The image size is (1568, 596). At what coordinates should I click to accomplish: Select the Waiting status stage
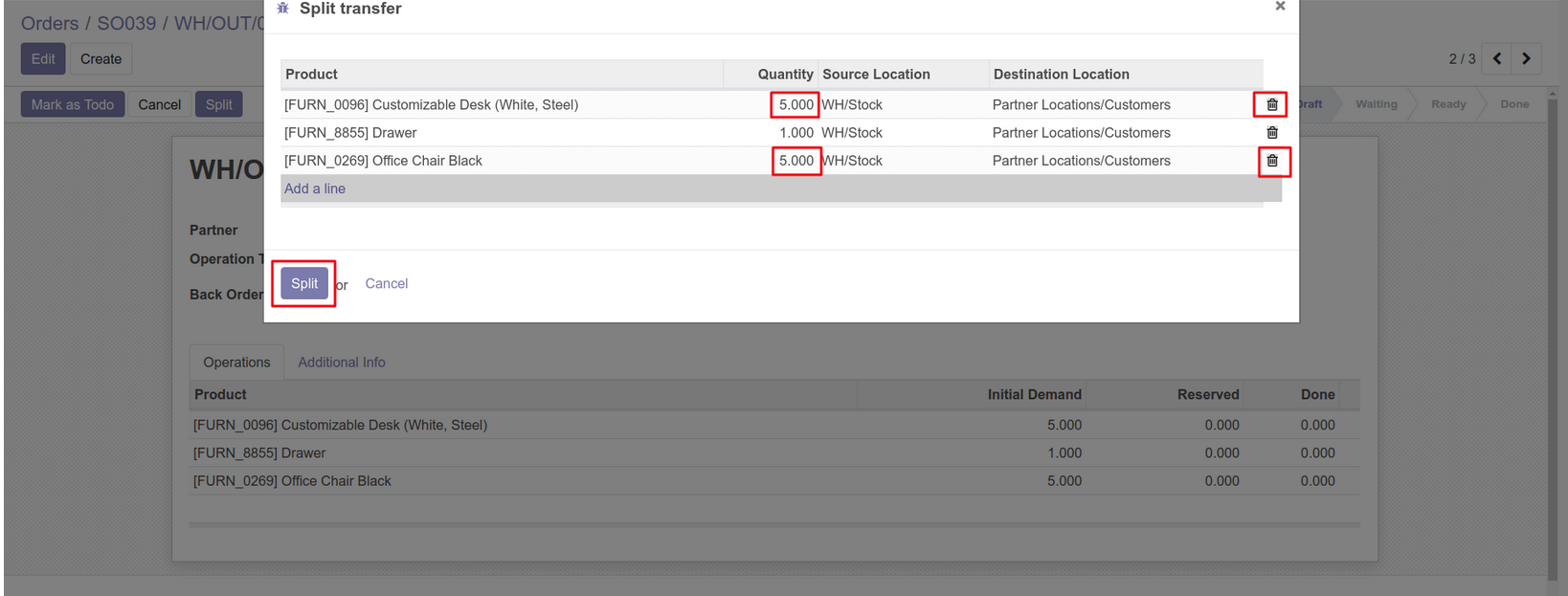click(x=1376, y=104)
